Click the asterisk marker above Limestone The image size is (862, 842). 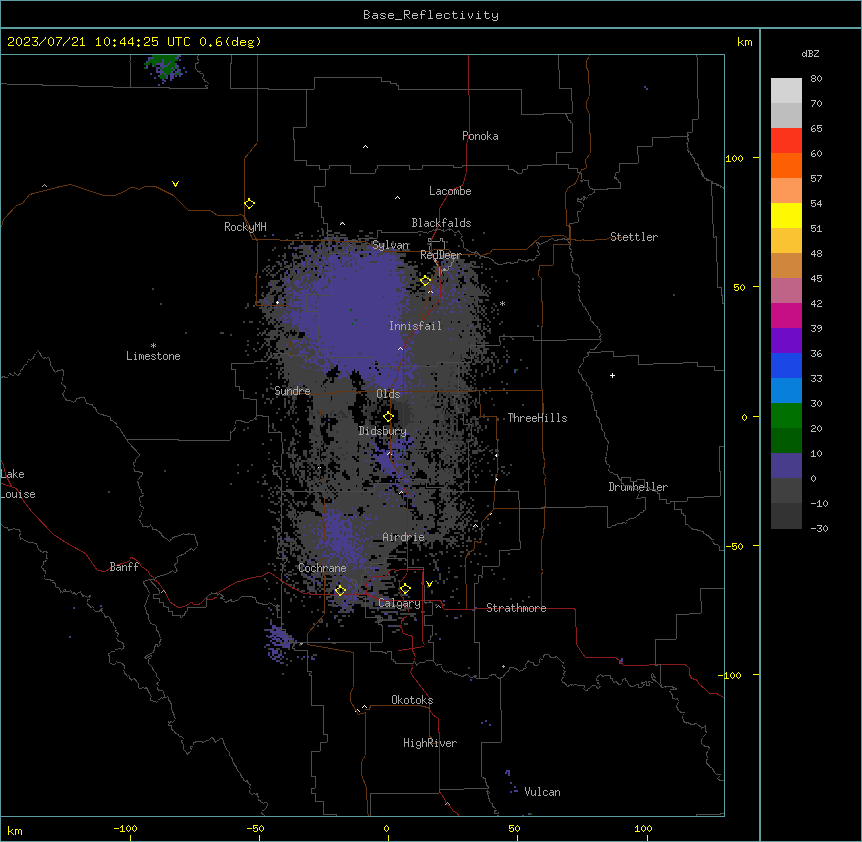[x=153, y=346]
